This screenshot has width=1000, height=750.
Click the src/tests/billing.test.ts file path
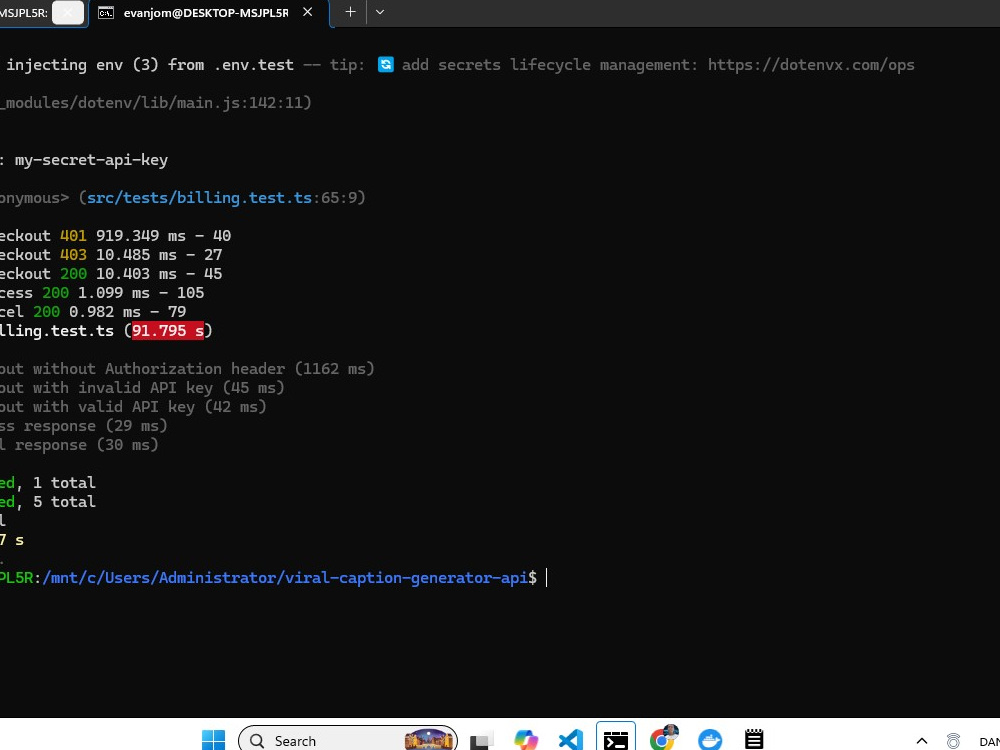199,198
